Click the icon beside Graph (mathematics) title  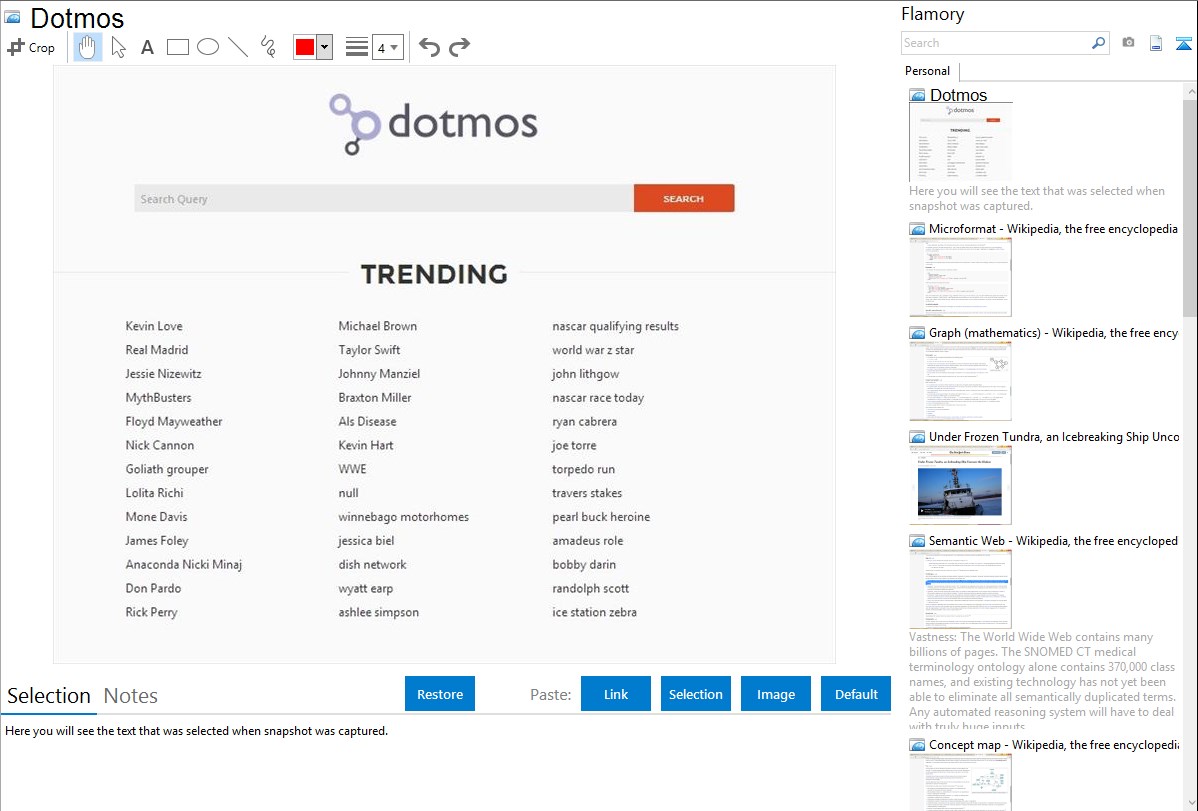pyautogui.click(x=917, y=333)
